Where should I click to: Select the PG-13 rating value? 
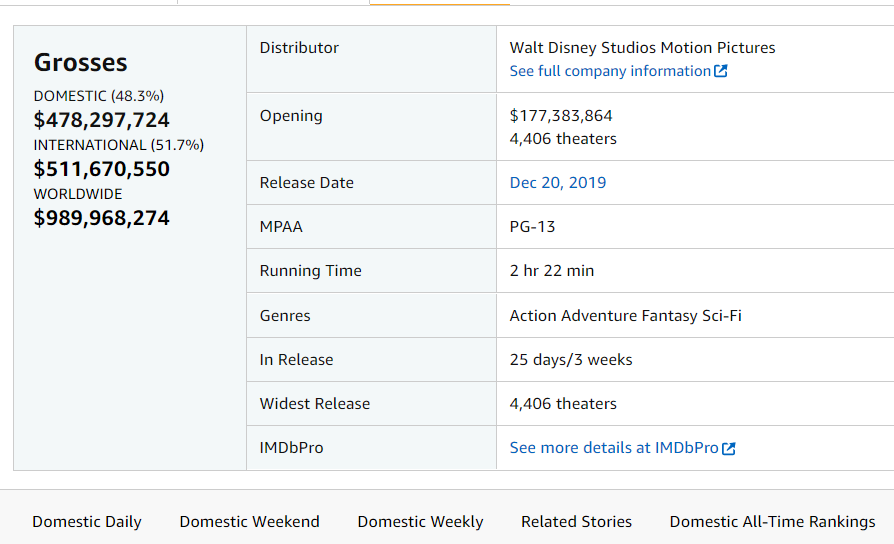533,227
